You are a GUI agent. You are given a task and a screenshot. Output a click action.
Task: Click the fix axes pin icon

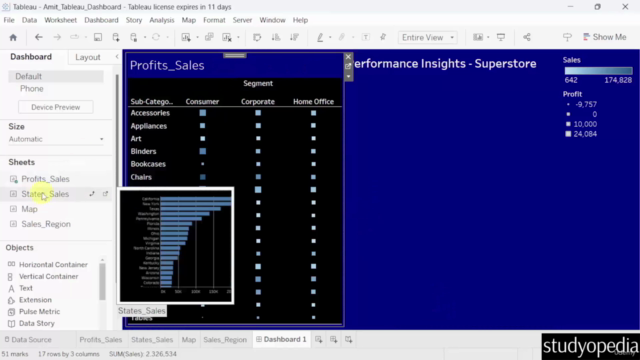click(x=383, y=38)
